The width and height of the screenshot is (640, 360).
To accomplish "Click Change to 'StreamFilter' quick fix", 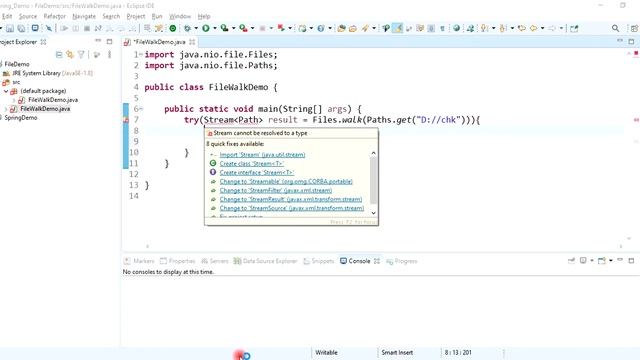I will [276, 191].
